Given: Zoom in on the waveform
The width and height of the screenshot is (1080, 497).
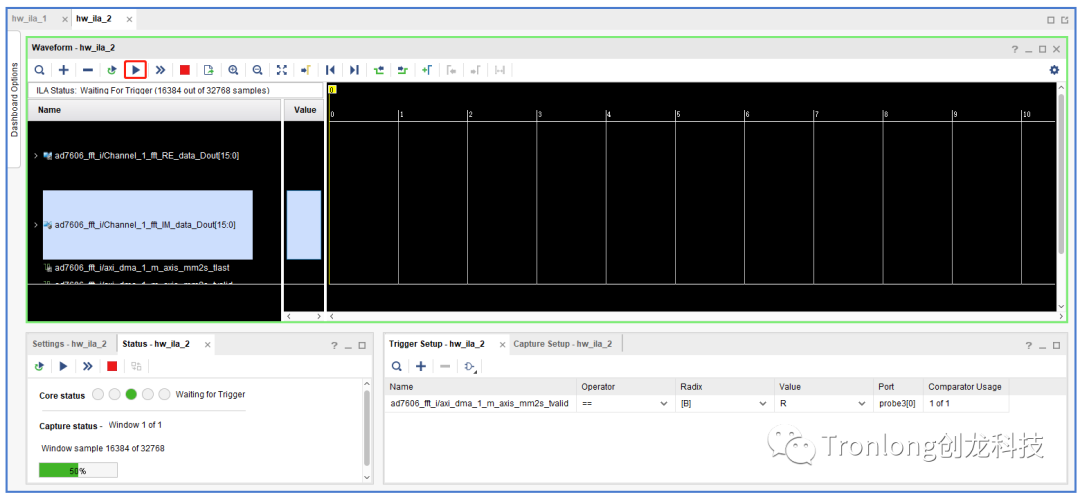Looking at the screenshot, I should 233,70.
